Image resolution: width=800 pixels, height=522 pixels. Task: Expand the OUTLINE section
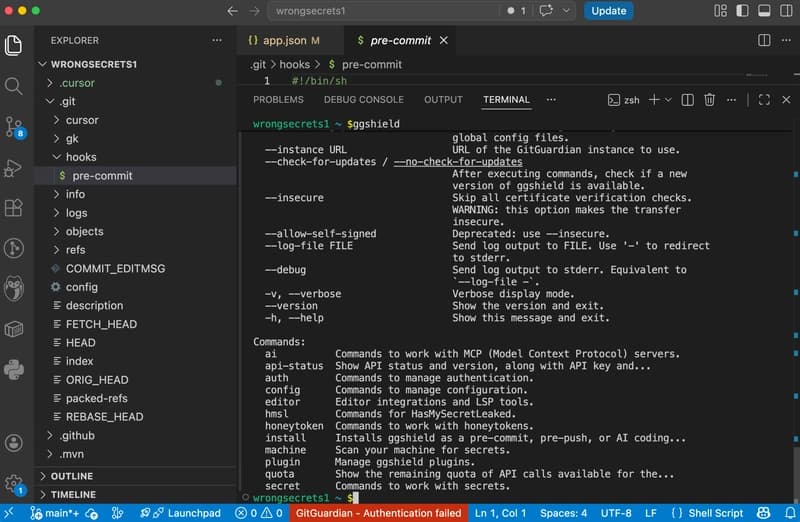tap(136, 476)
